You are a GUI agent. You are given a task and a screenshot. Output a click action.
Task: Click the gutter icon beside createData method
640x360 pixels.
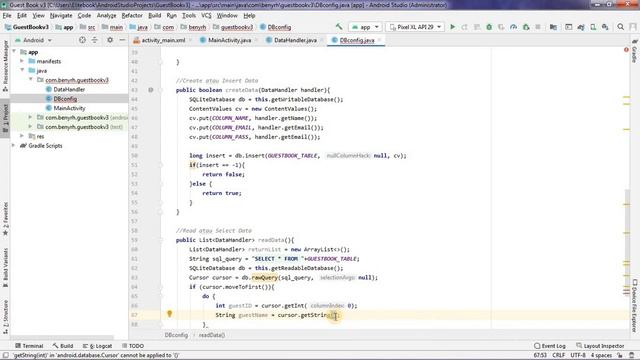pyautogui.click(x=151, y=90)
